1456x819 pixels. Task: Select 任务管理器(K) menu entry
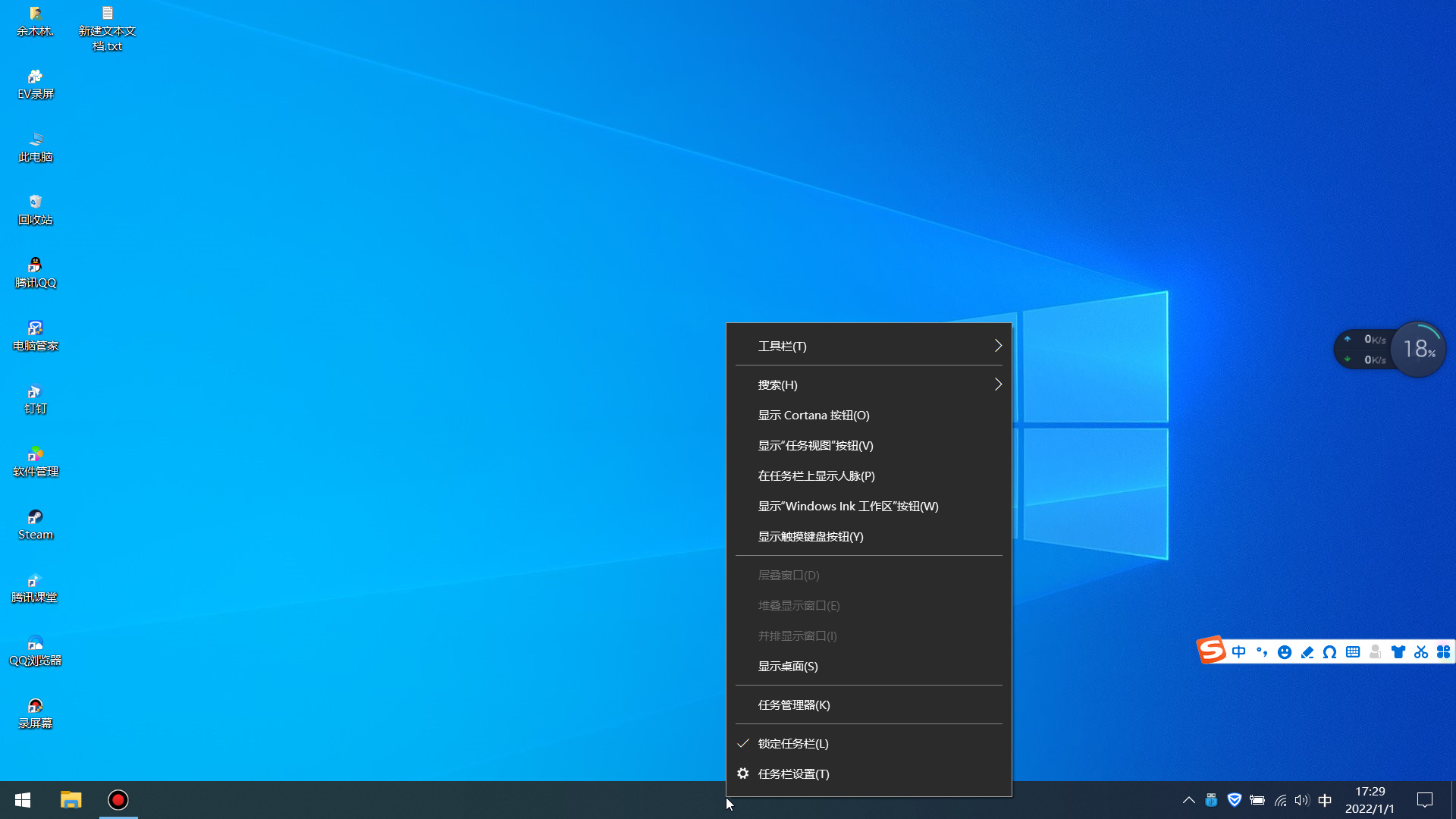794,704
